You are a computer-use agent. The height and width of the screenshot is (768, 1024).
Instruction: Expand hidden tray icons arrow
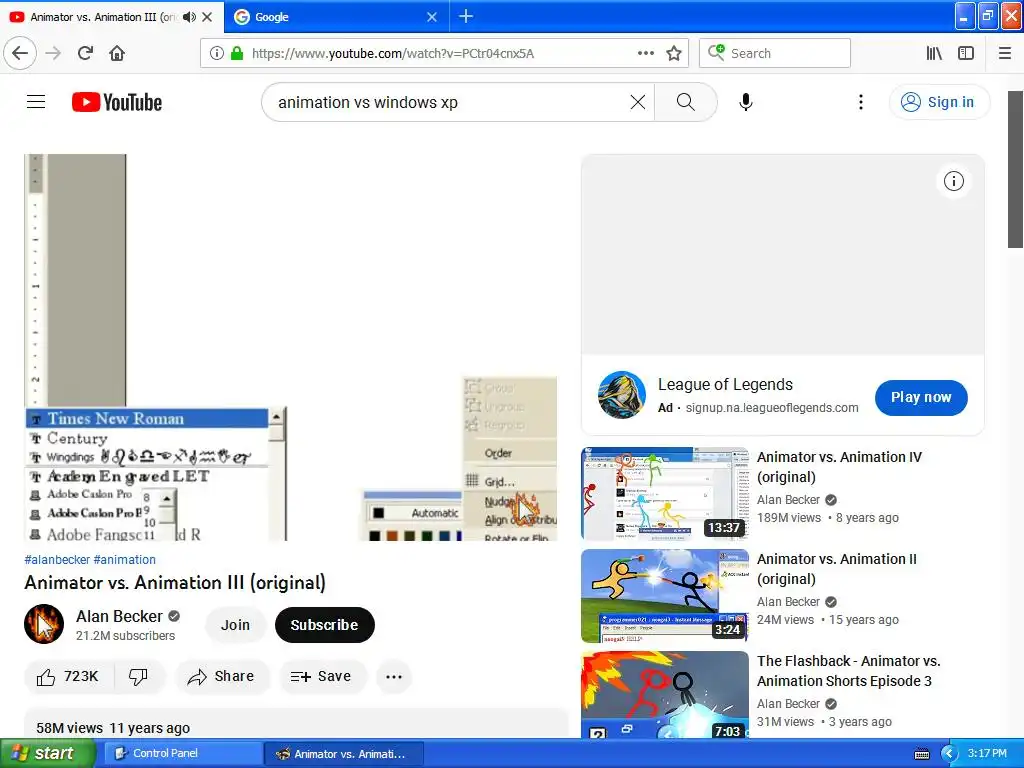949,754
